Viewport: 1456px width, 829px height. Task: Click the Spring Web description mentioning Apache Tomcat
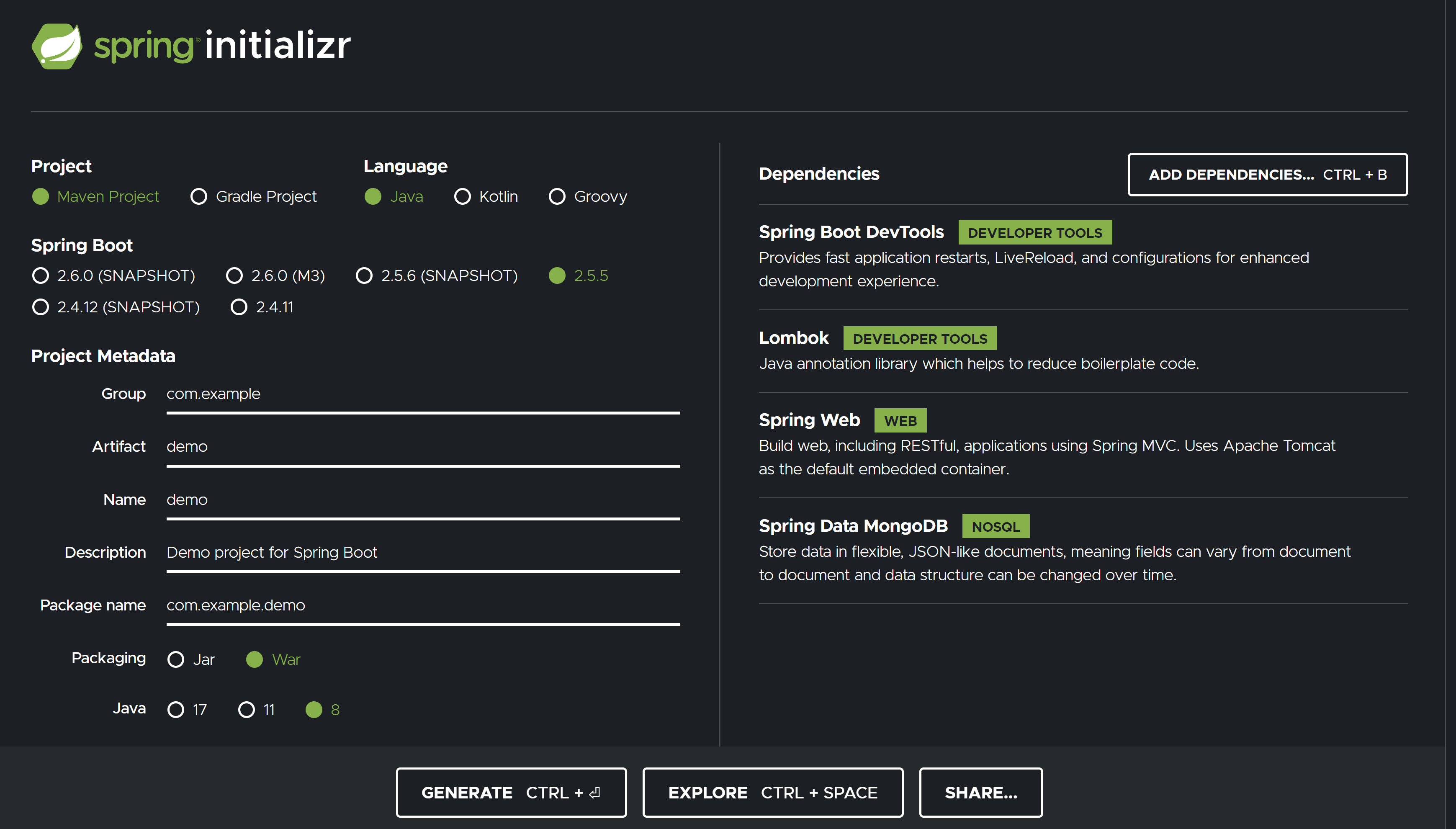(x=1047, y=457)
